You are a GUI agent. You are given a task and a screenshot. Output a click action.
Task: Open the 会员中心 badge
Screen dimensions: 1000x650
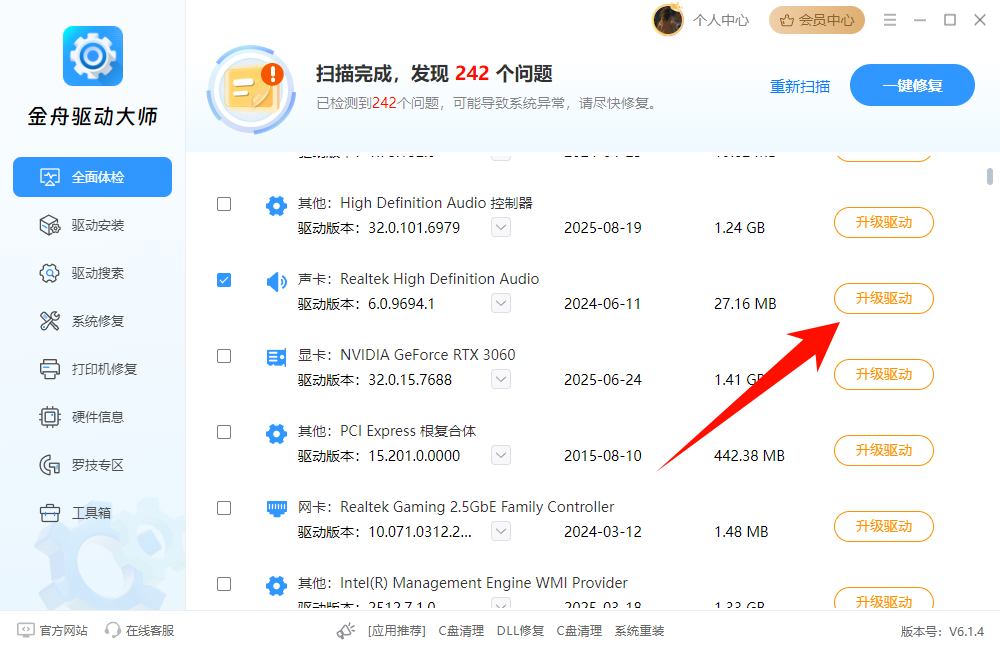point(817,20)
